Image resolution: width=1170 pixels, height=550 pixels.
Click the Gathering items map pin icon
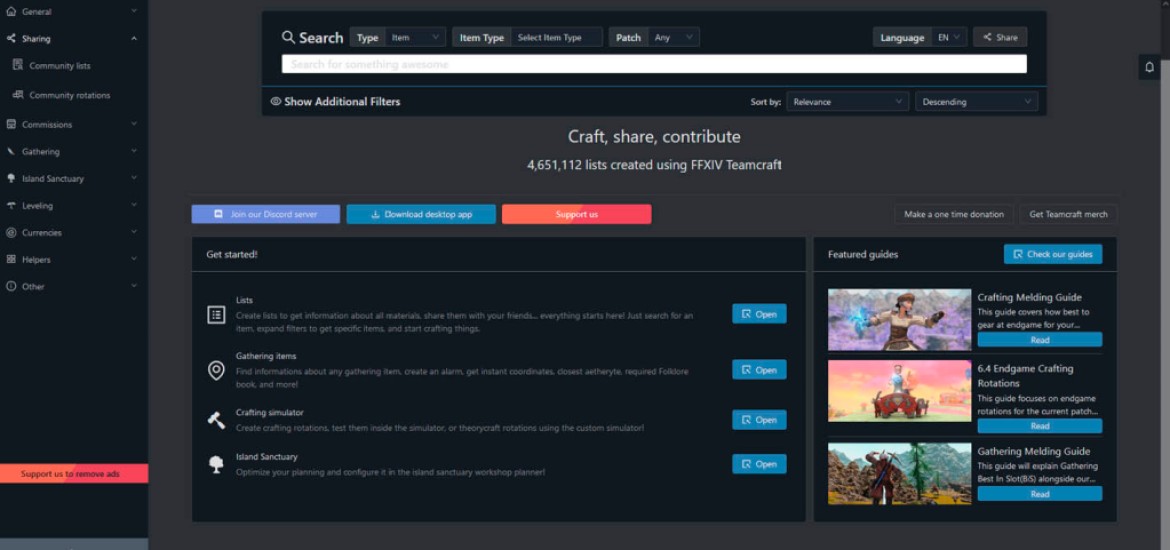coord(216,370)
